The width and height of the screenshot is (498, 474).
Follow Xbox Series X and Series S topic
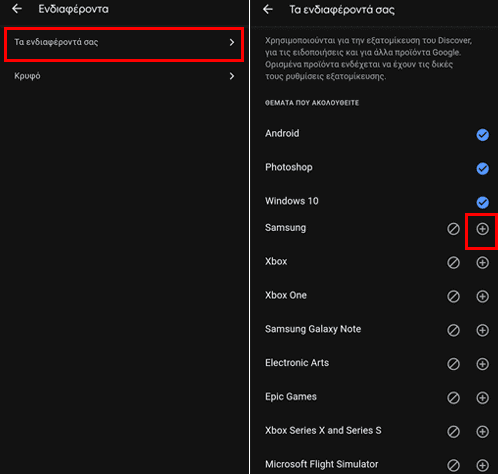click(482, 432)
